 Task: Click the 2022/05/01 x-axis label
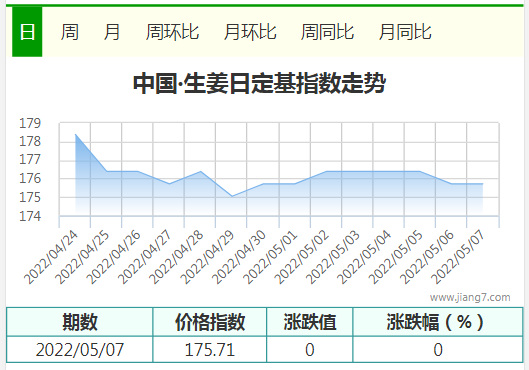pyautogui.click(x=270, y=257)
